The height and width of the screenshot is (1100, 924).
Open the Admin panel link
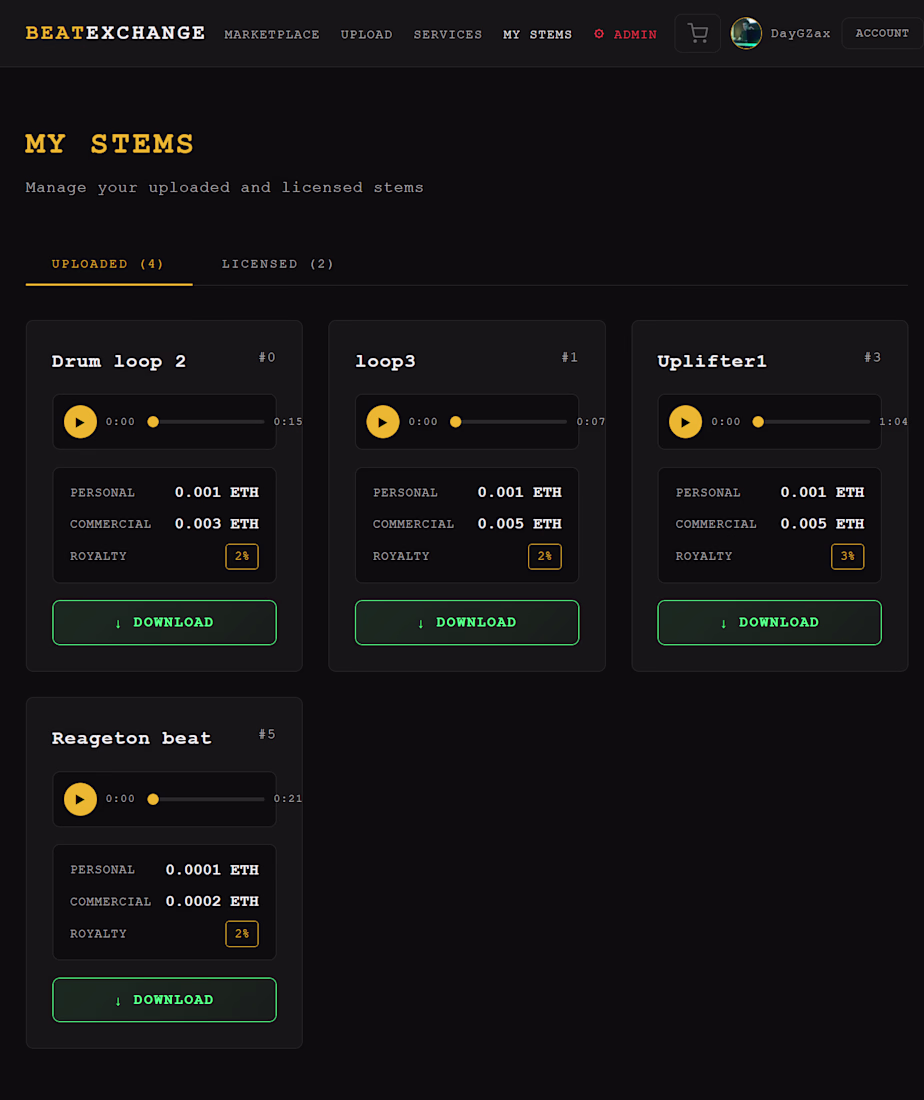pyautogui.click(x=625, y=34)
